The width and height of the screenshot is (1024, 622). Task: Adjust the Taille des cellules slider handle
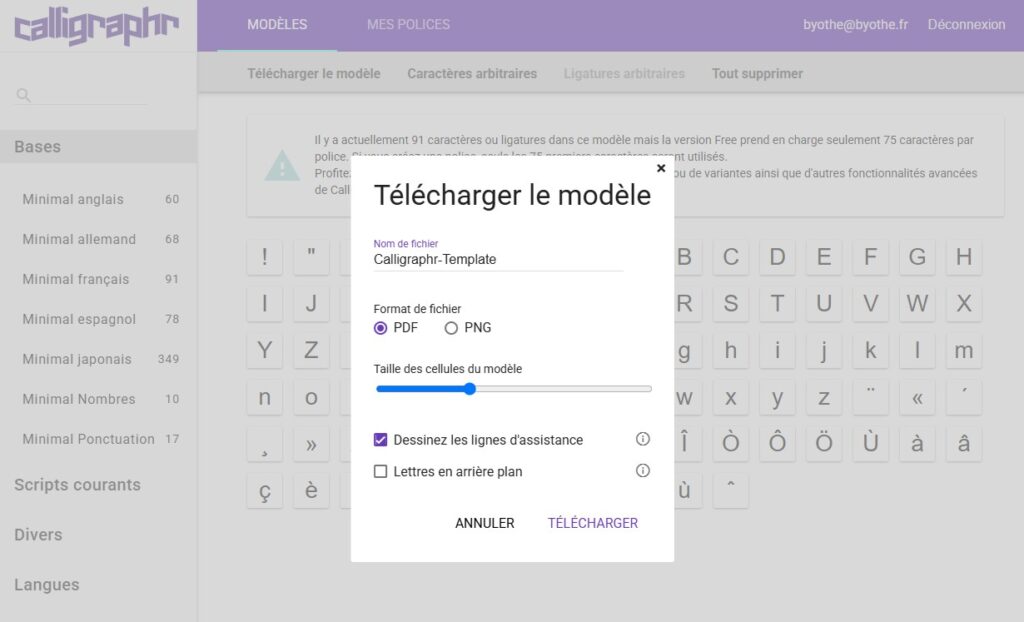pos(470,389)
